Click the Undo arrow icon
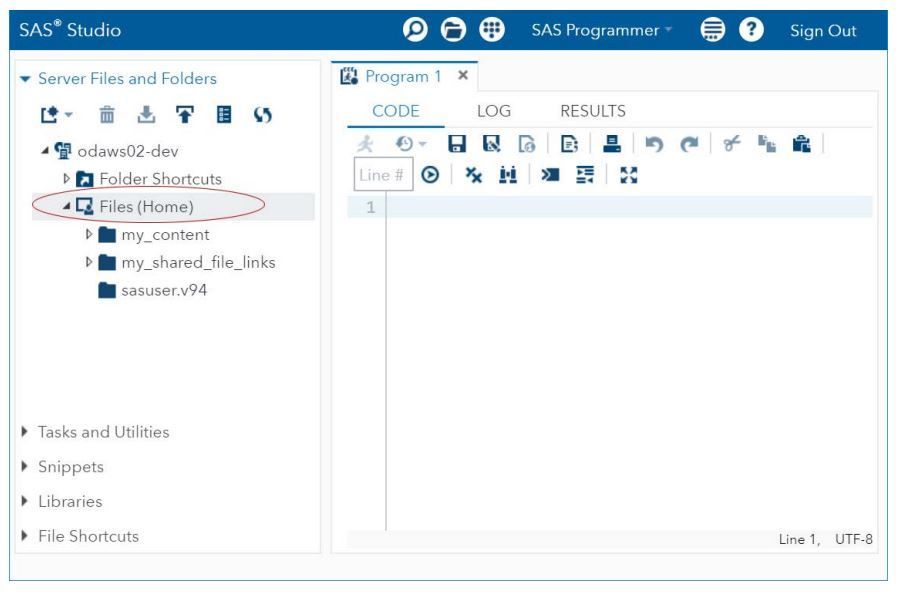 654,143
